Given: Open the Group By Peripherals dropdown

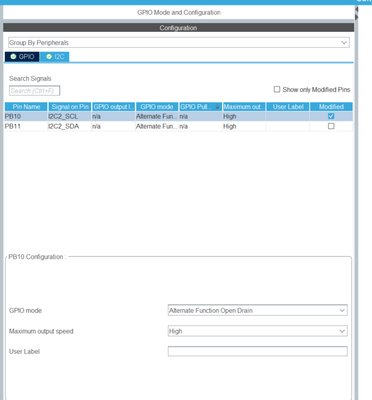Looking at the screenshot, I should (x=179, y=43).
